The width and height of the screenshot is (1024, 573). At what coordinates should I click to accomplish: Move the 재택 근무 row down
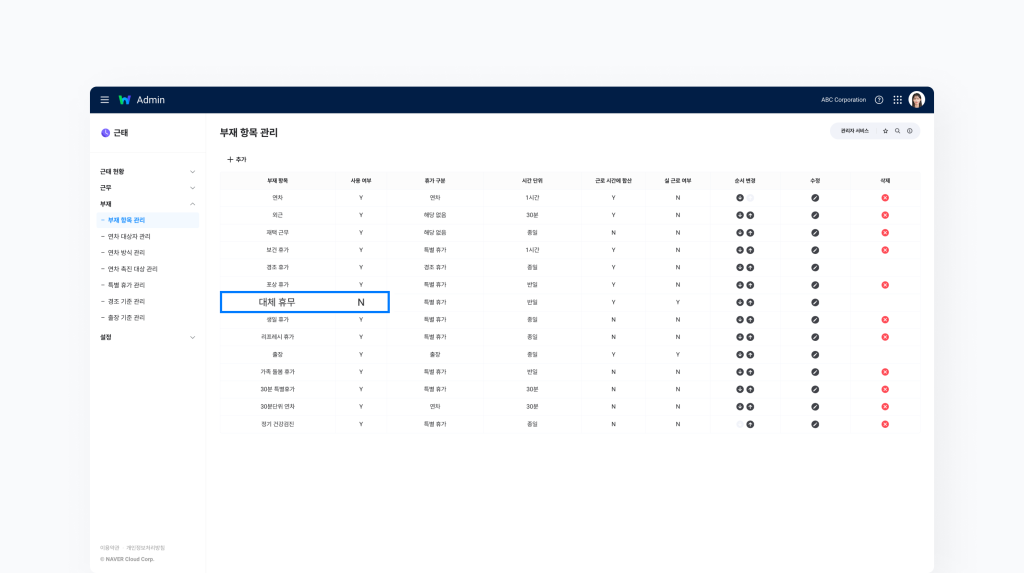coord(740,232)
